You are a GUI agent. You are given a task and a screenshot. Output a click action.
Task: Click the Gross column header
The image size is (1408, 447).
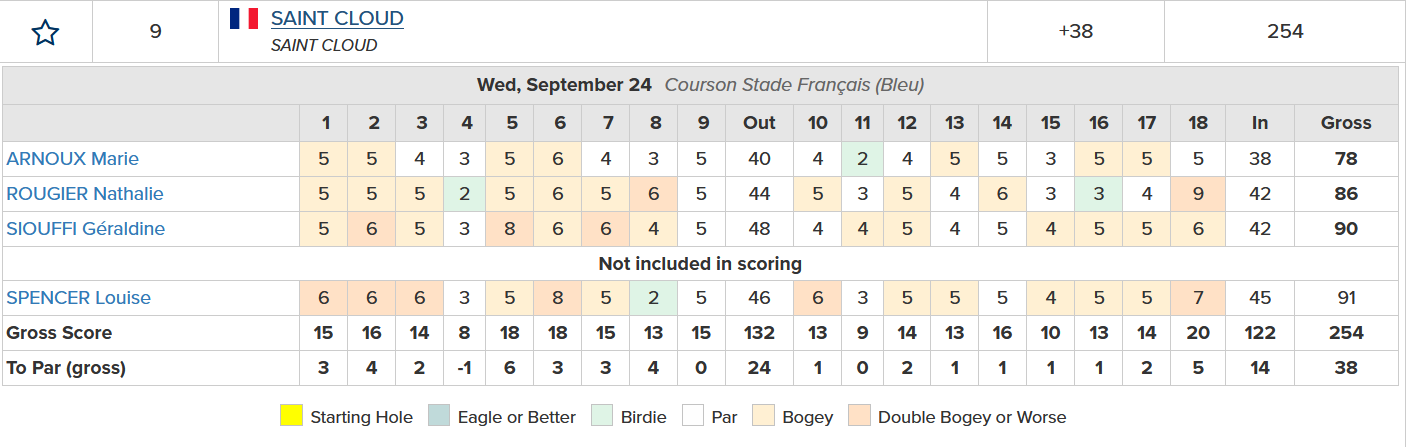(x=1345, y=123)
